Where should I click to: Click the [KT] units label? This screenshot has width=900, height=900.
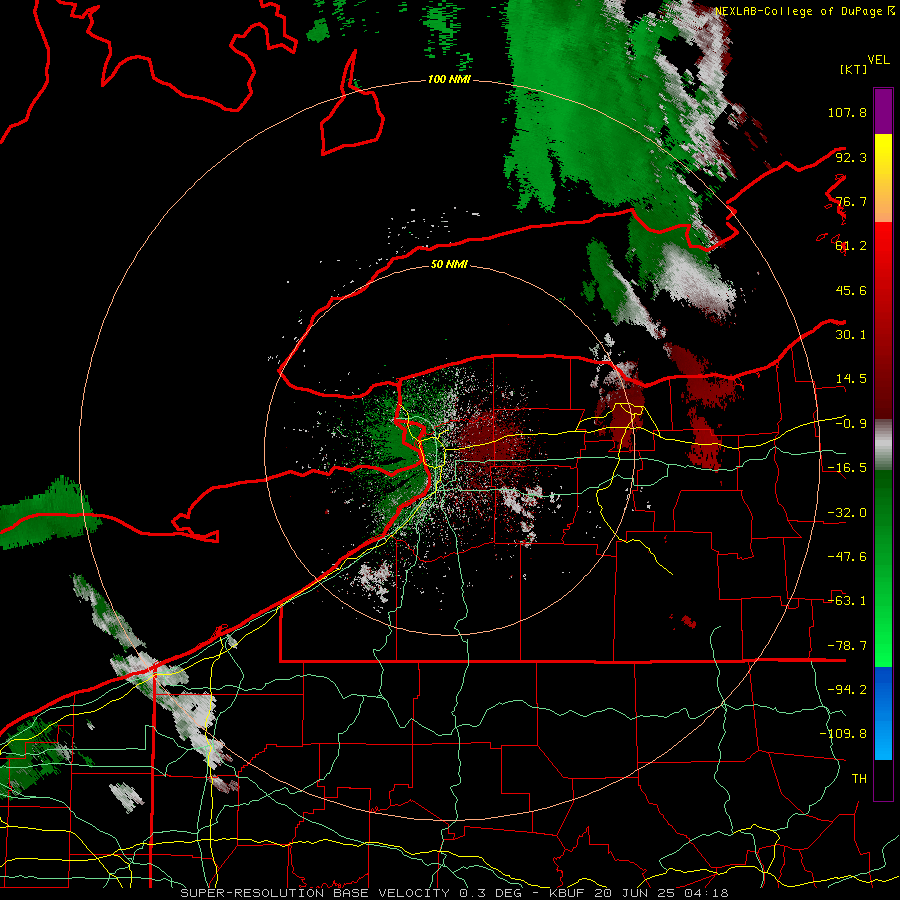[x=853, y=69]
